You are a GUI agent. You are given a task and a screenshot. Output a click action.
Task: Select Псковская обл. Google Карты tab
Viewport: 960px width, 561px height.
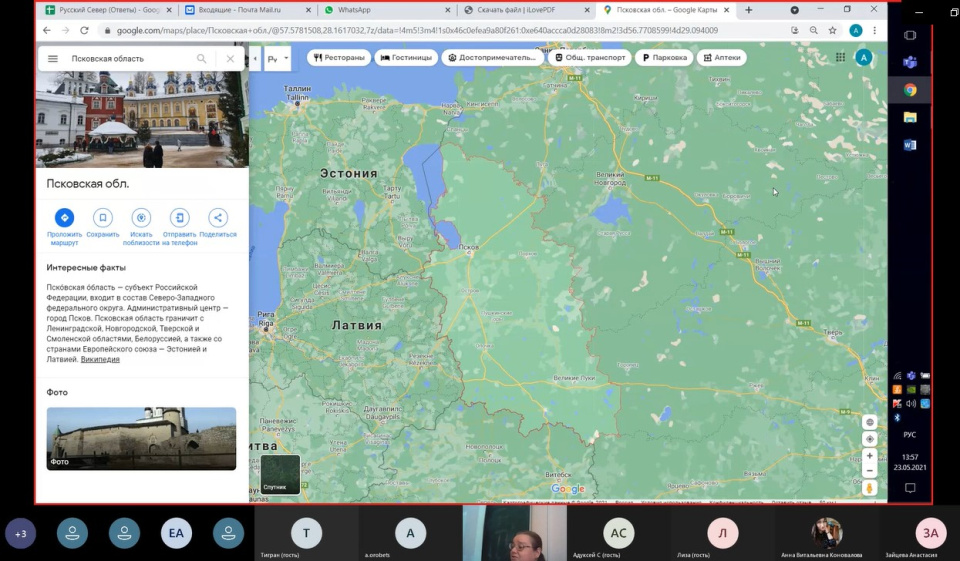pyautogui.click(x=666, y=10)
